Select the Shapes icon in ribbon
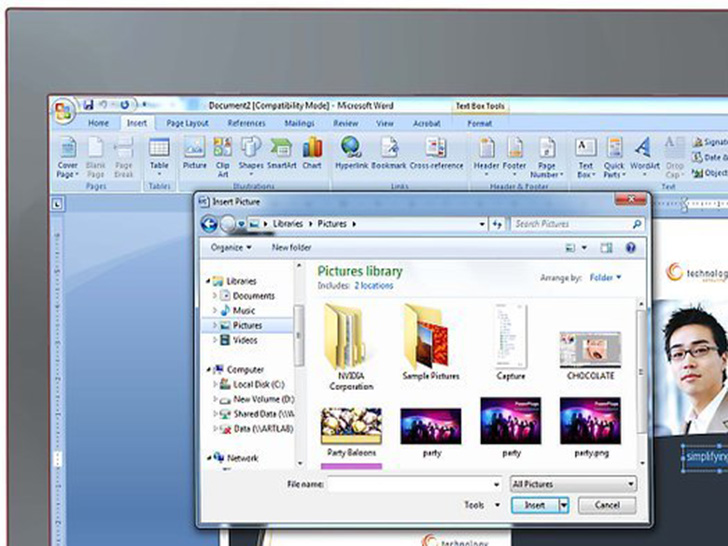 coord(250,151)
